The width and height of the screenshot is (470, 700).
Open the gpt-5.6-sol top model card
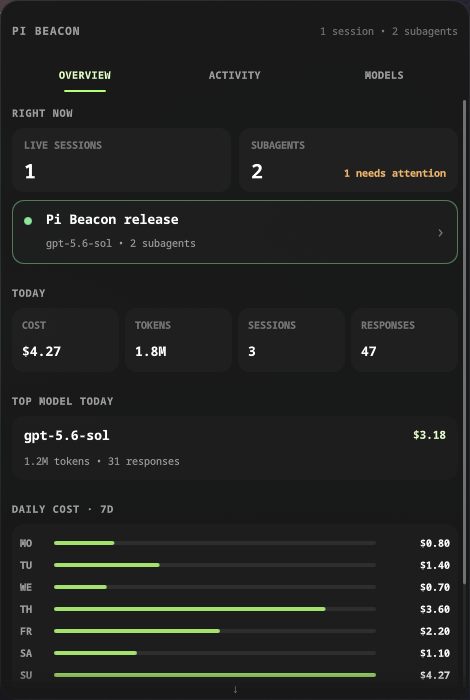click(x=235, y=448)
